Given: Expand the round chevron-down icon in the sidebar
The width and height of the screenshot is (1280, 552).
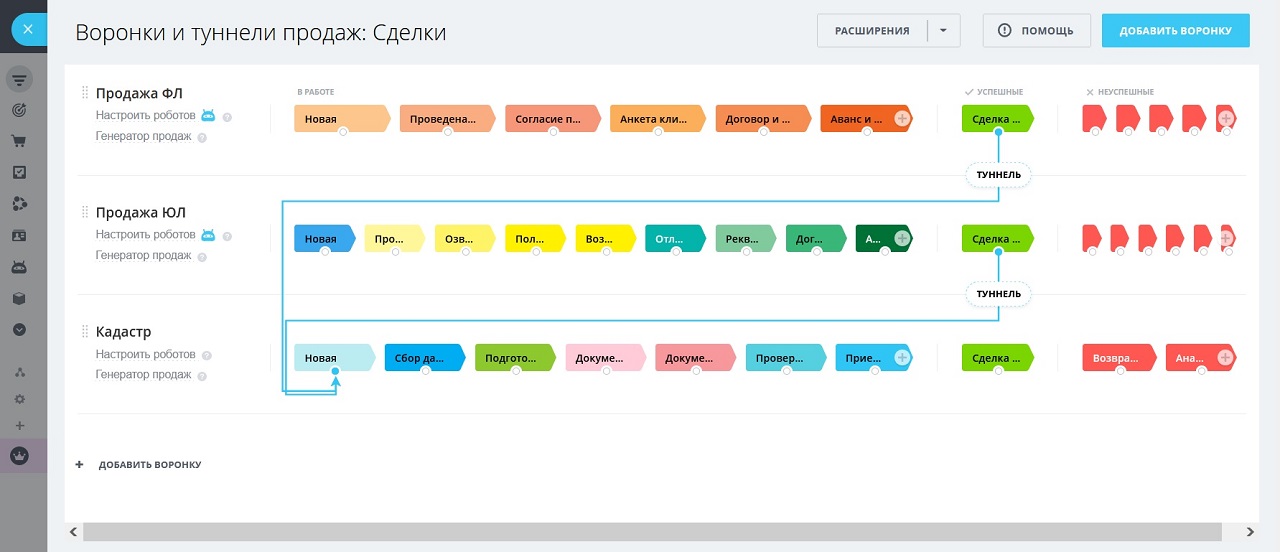Looking at the screenshot, I should coord(19,329).
